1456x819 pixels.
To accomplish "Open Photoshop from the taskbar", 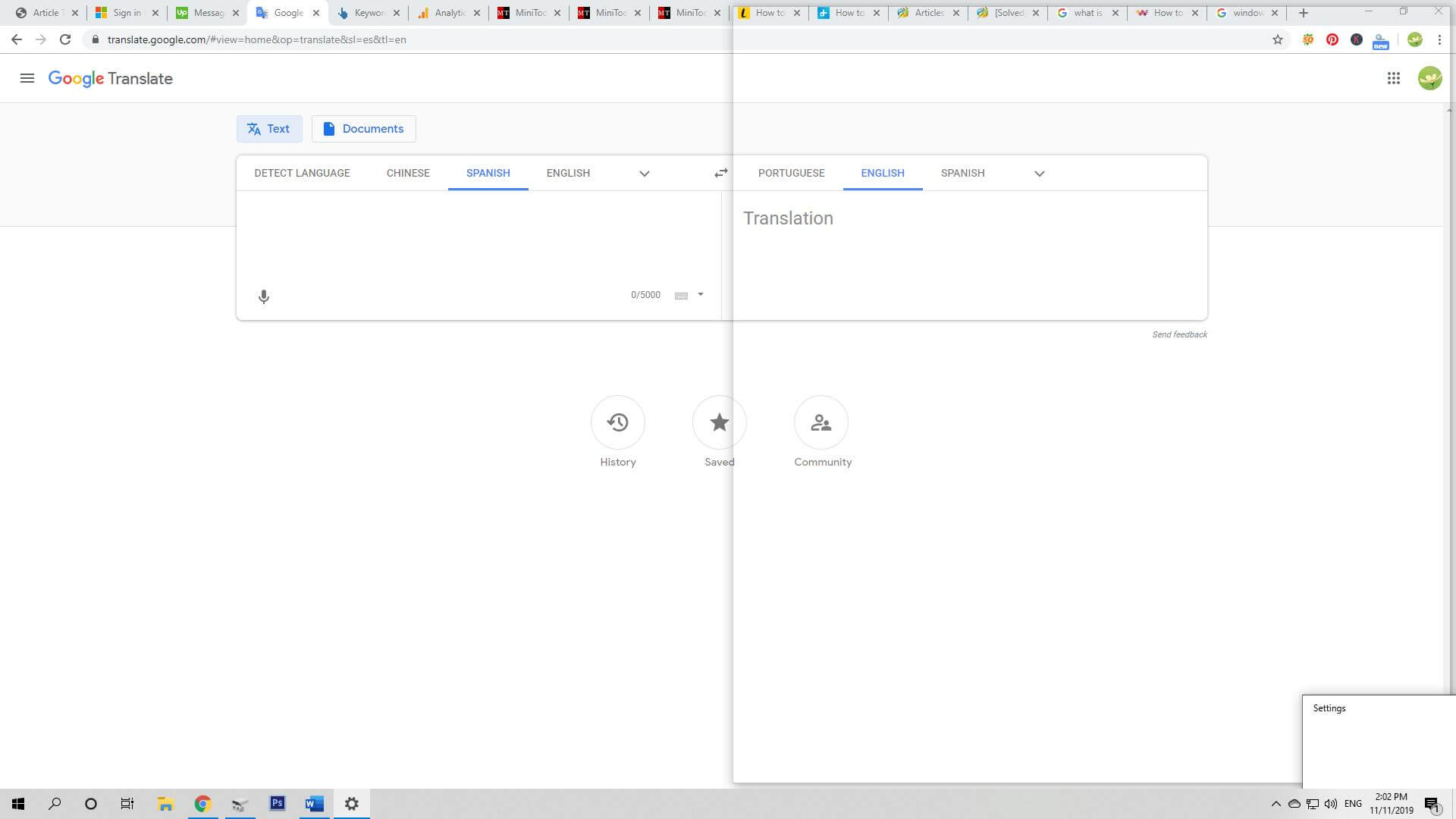I will tap(278, 803).
